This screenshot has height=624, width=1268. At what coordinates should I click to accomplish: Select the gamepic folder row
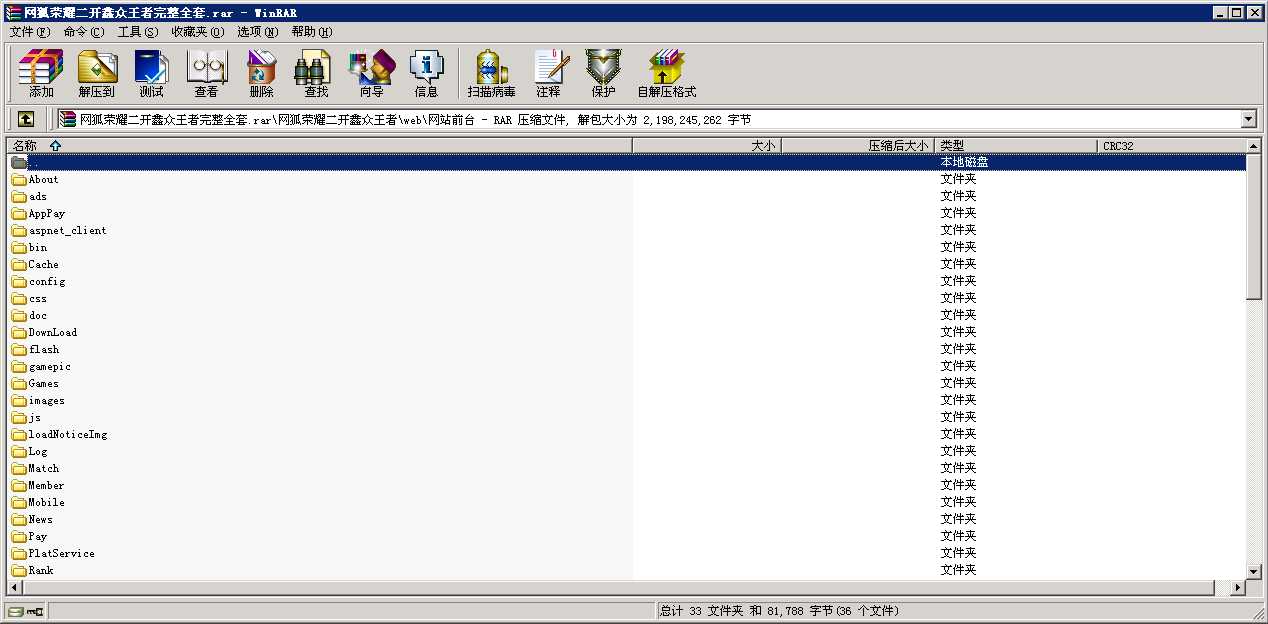(626, 367)
